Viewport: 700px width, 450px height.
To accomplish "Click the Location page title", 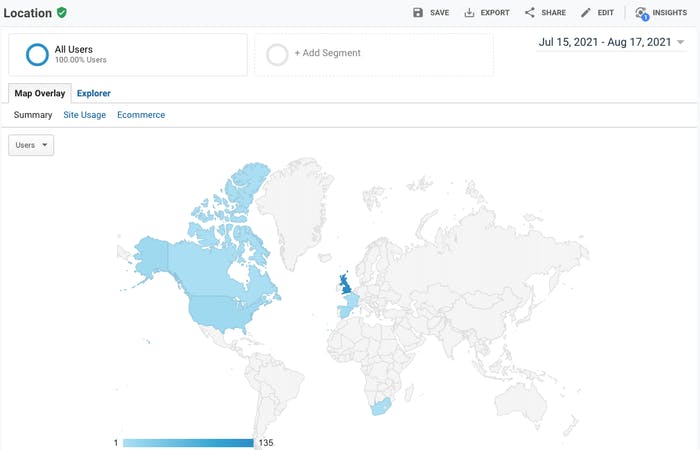I will point(28,13).
